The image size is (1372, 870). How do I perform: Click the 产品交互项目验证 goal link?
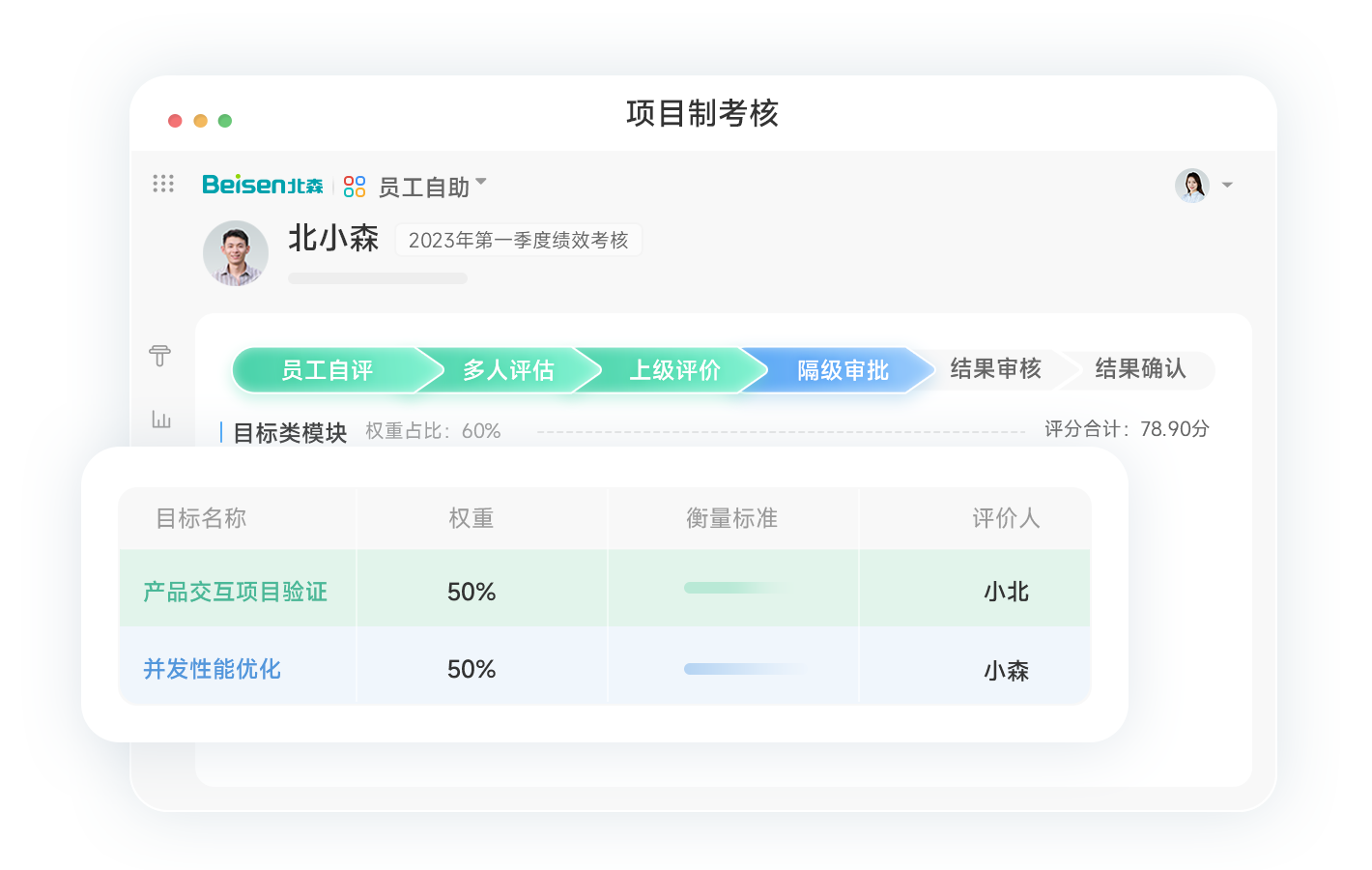235,592
